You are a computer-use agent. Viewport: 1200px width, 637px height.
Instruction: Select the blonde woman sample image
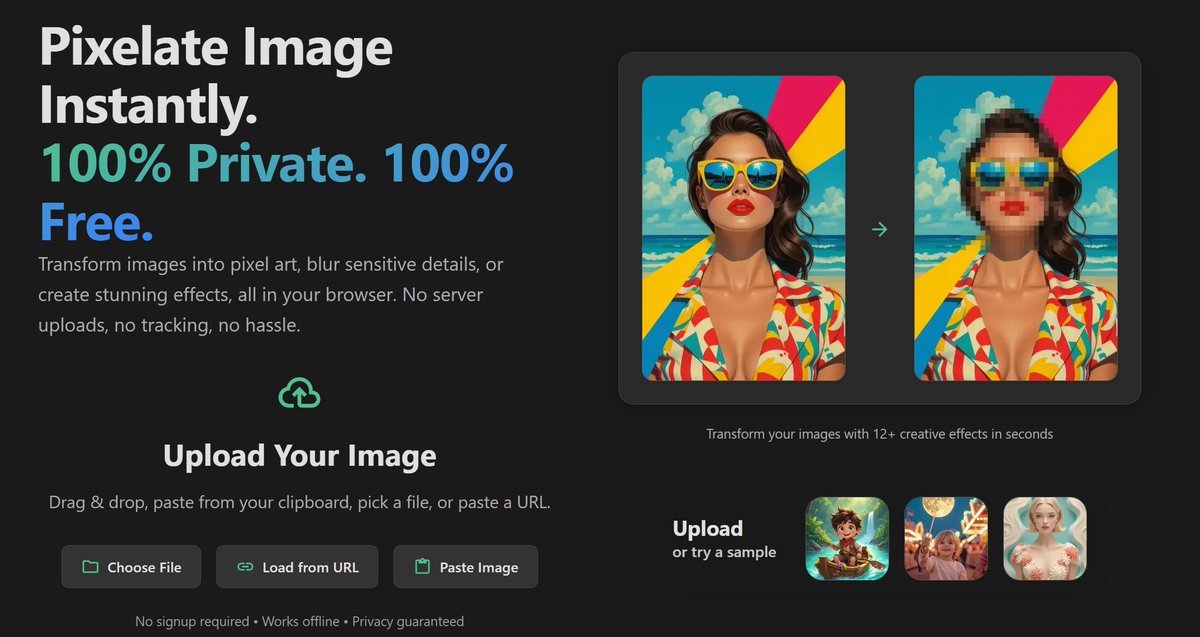click(1045, 539)
